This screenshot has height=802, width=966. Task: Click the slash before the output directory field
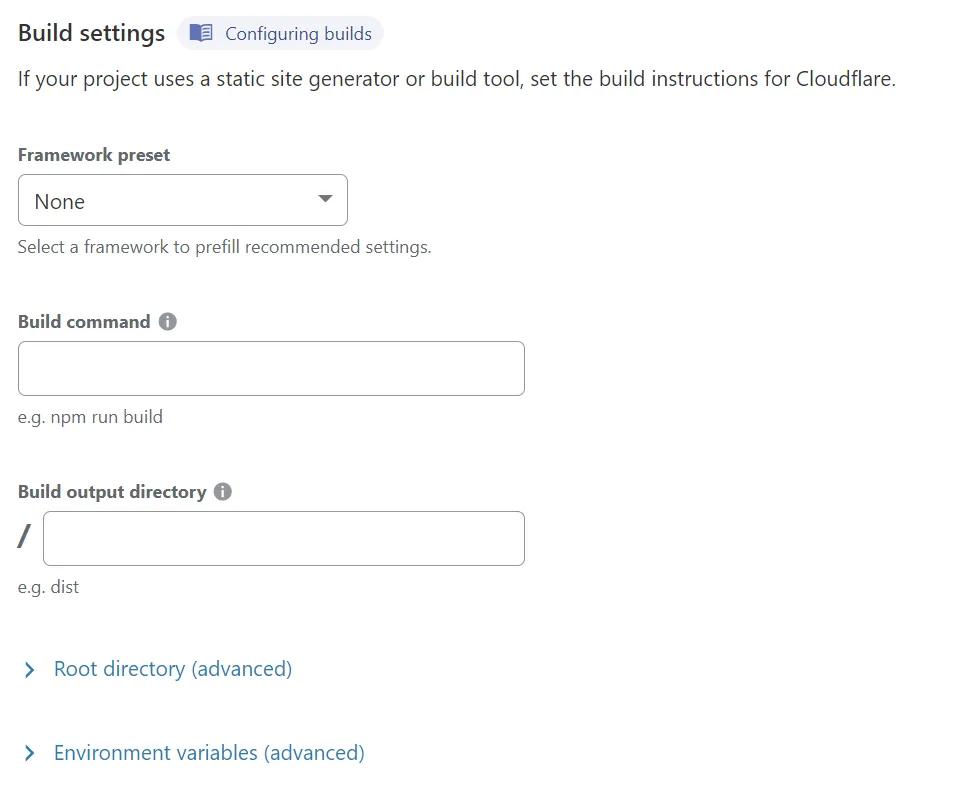21,537
